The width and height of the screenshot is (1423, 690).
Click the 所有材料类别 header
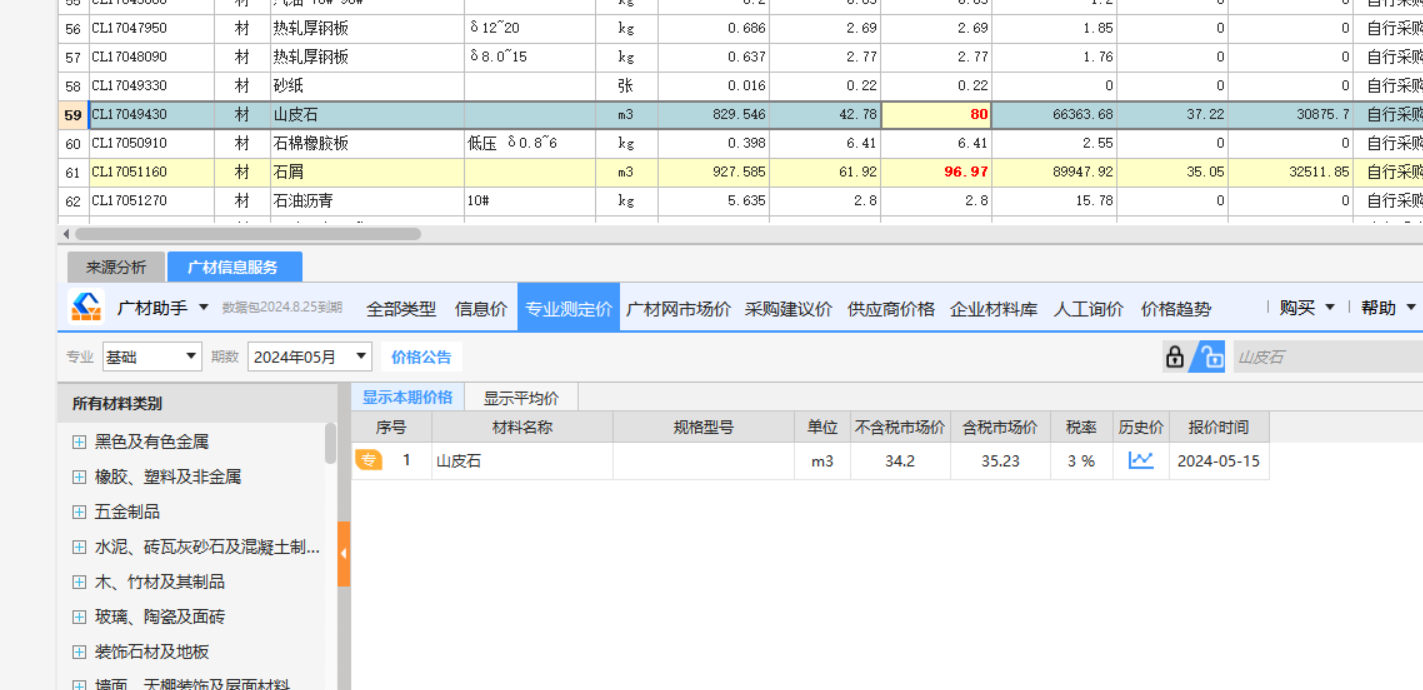point(197,403)
